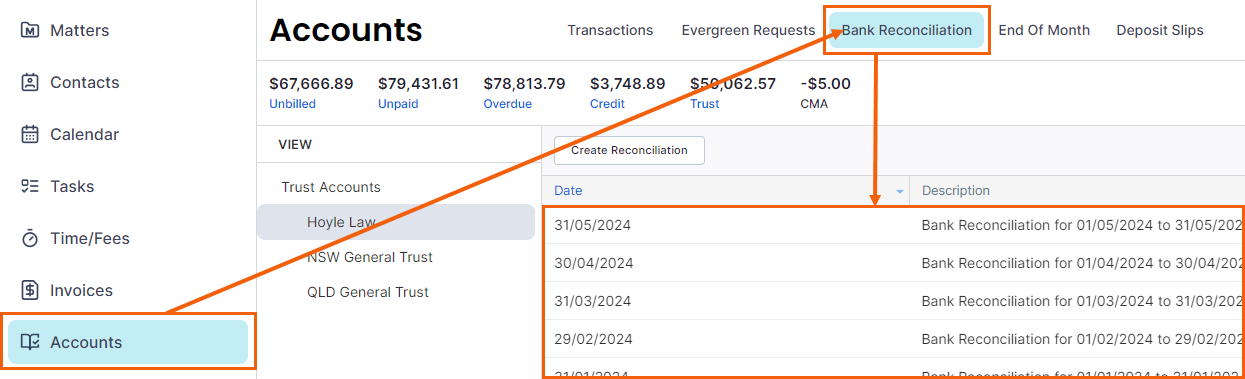Open the Deposit Slips tab
This screenshot has width=1245, height=379.
pos(1160,30)
